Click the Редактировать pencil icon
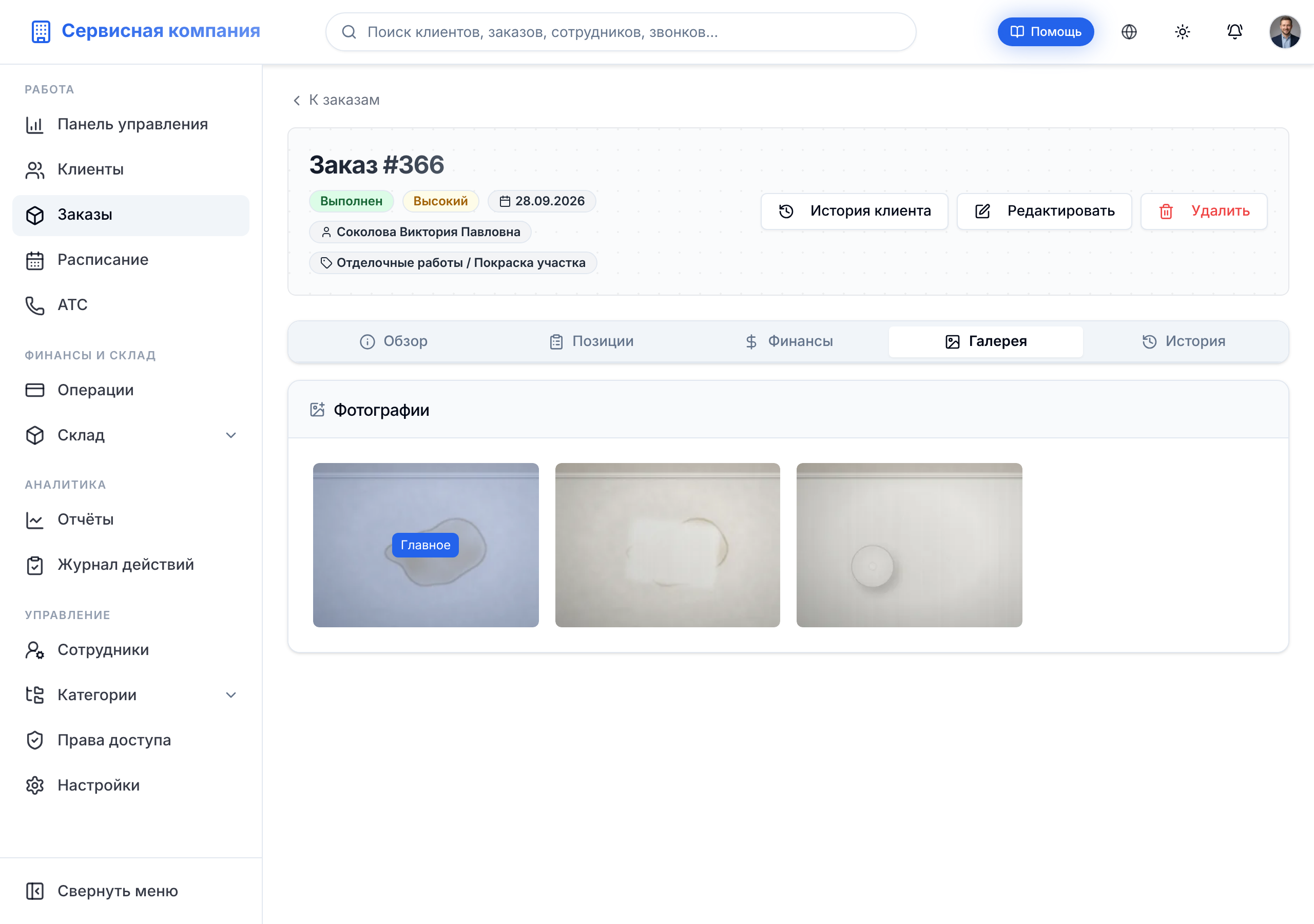 click(982, 211)
